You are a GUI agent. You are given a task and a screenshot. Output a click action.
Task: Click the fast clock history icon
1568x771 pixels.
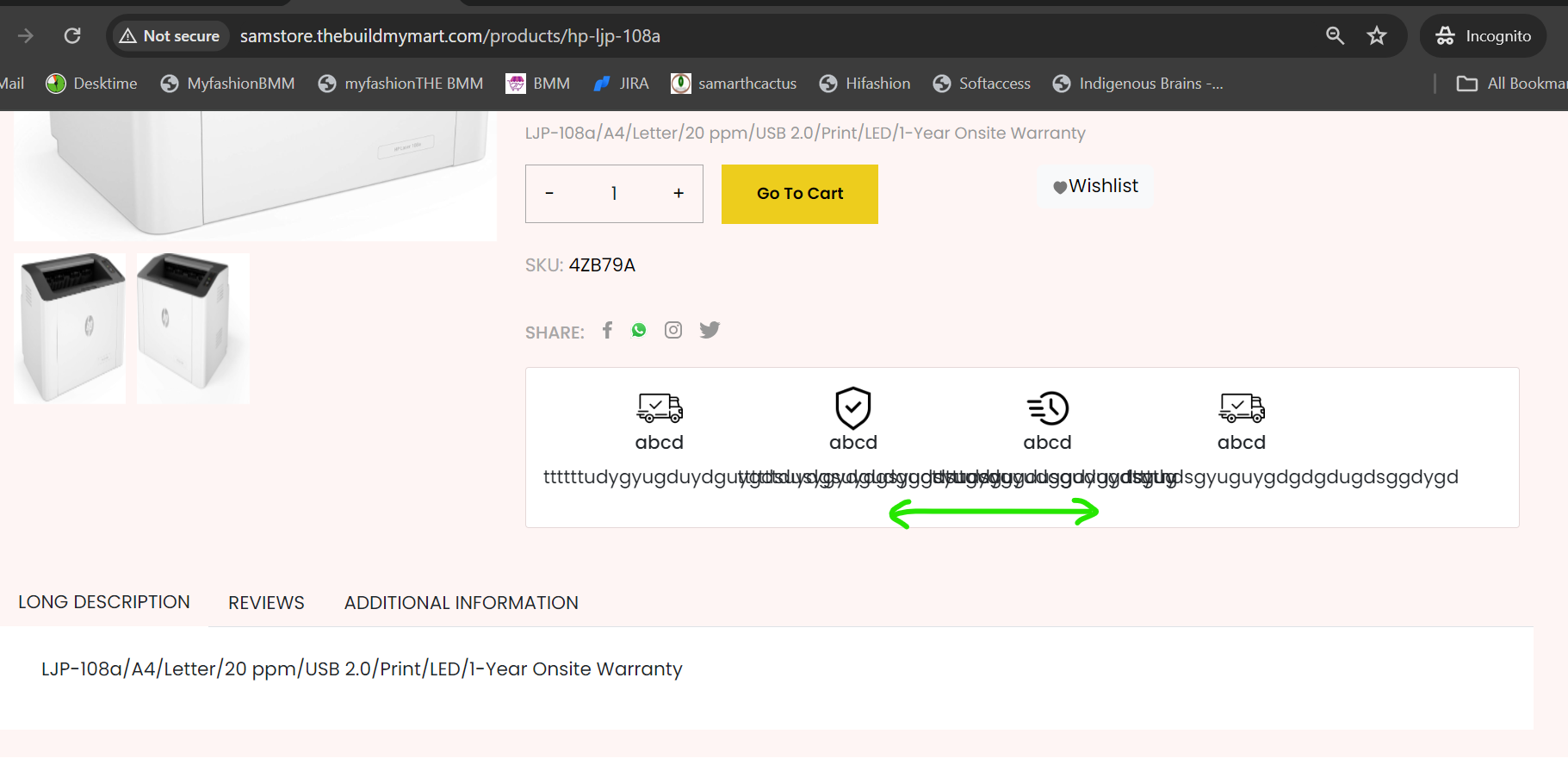click(1048, 407)
